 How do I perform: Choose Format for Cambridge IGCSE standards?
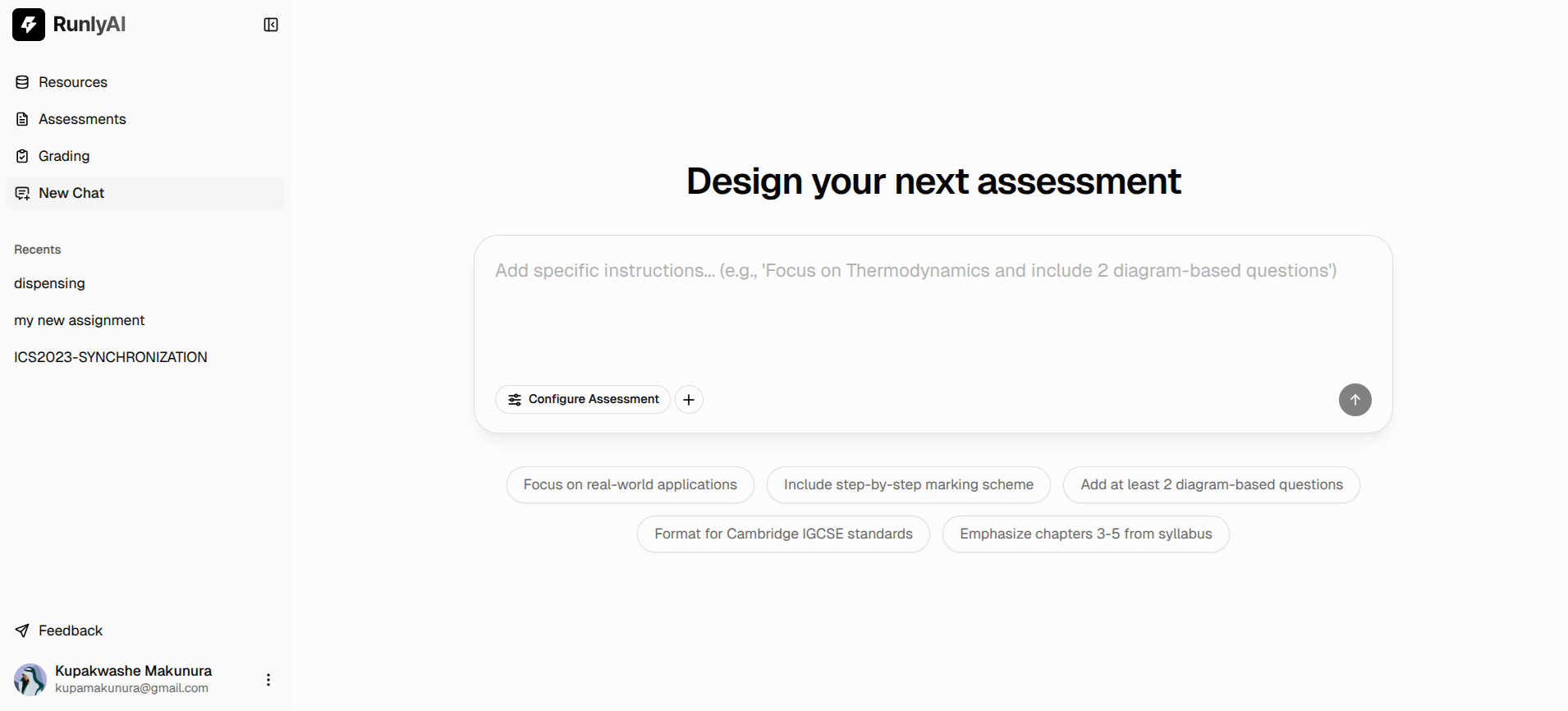[x=782, y=534]
